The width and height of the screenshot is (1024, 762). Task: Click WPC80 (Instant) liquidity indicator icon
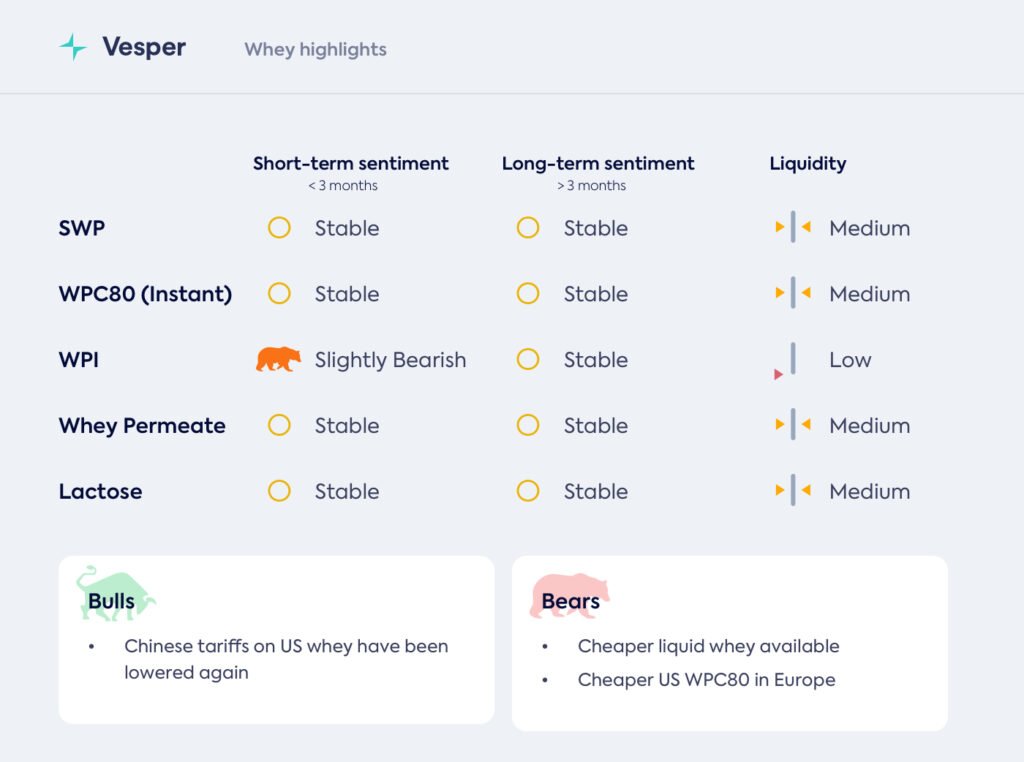point(793,294)
